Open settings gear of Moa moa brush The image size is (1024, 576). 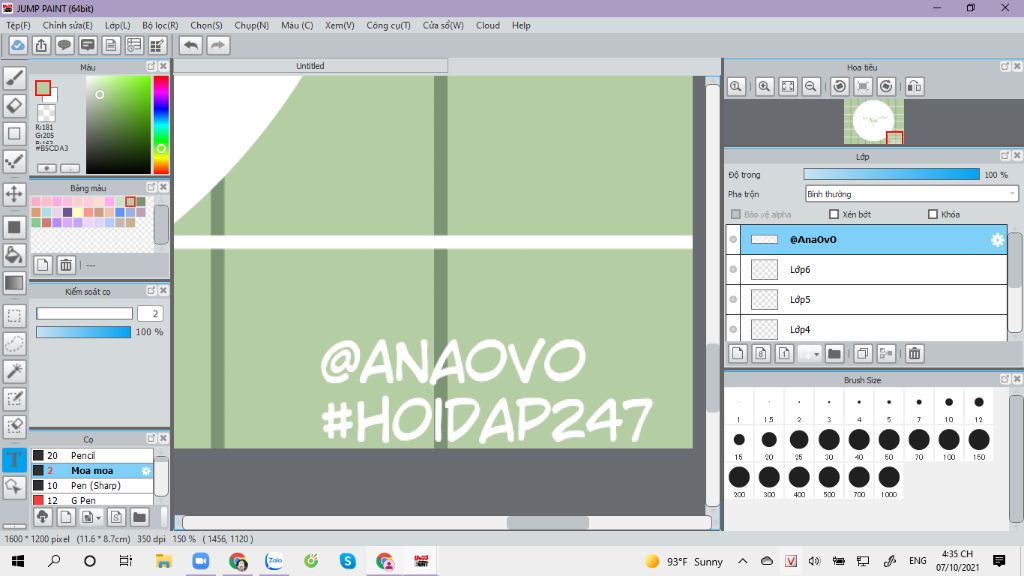[x=146, y=470]
